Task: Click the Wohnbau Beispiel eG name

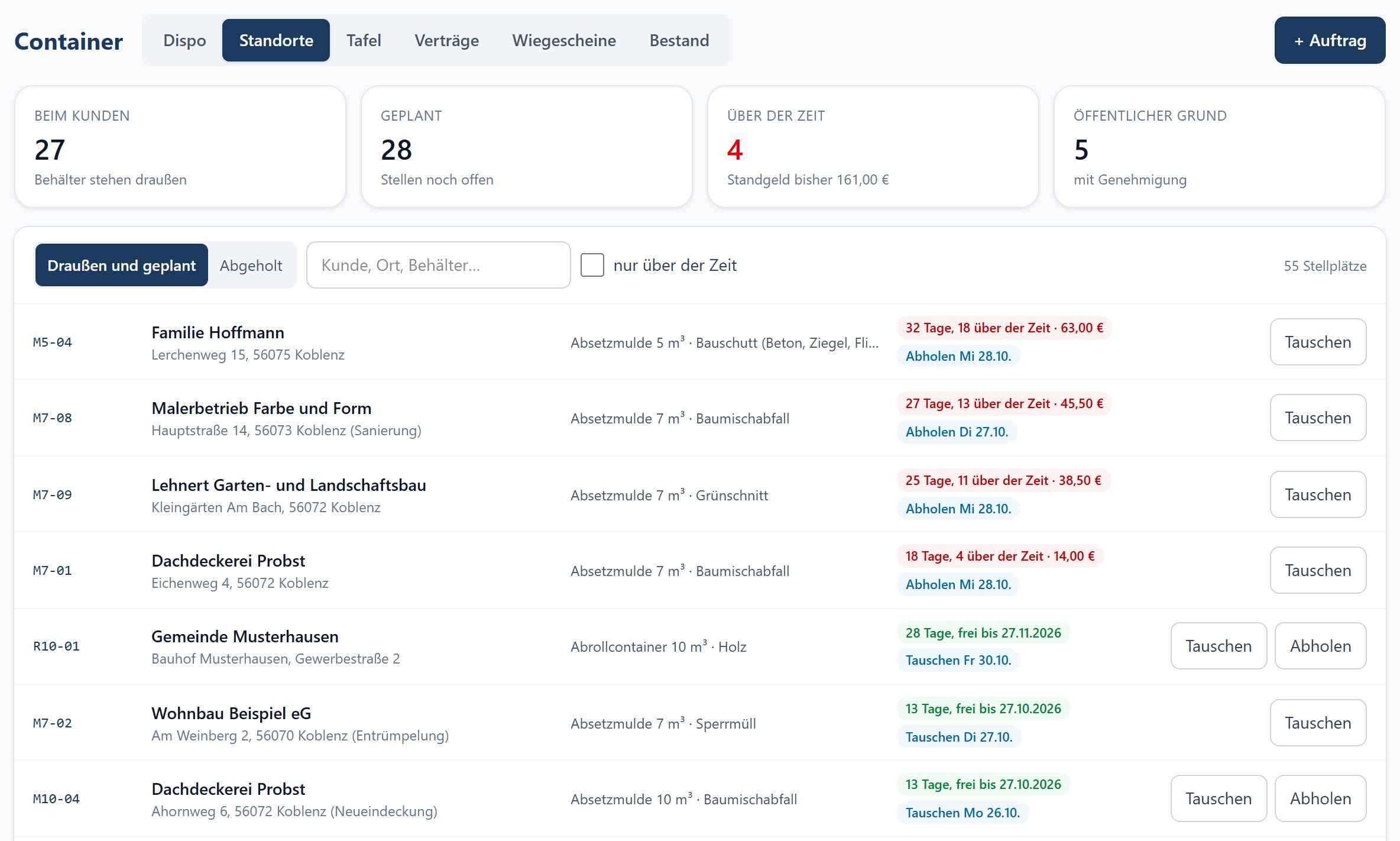Action: click(x=231, y=713)
